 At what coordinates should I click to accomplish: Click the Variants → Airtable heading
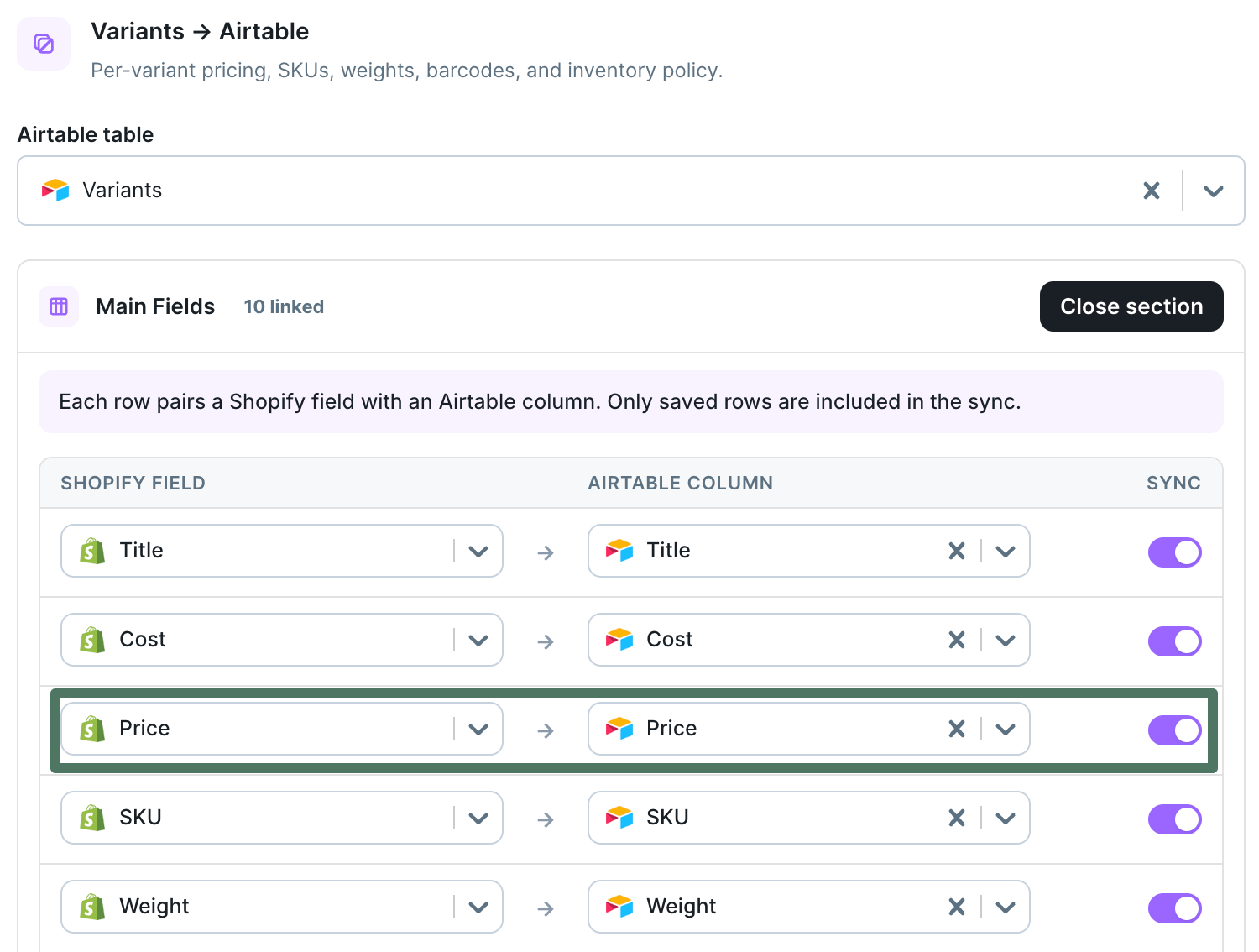pyautogui.click(x=200, y=32)
